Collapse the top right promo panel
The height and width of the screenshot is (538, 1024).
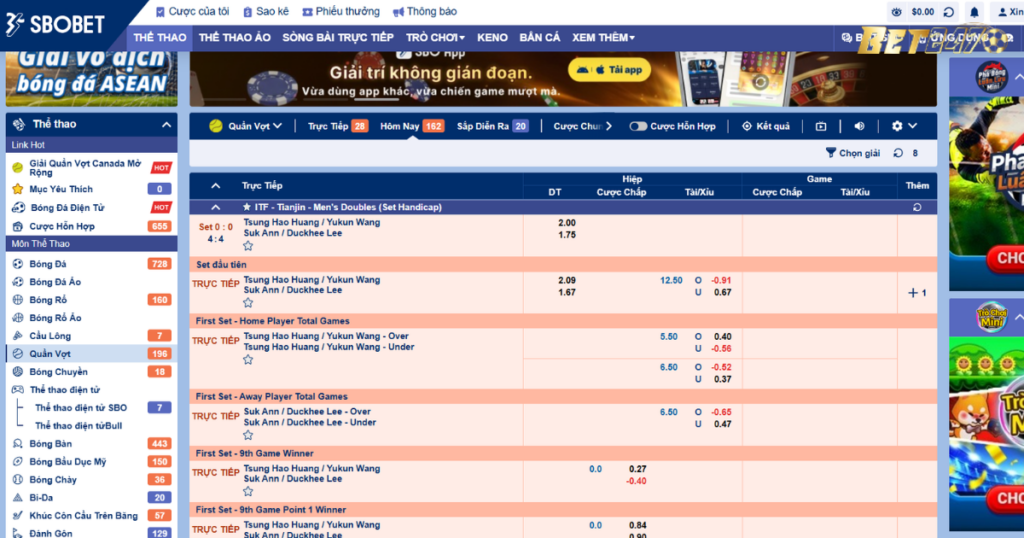click(x=1019, y=77)
